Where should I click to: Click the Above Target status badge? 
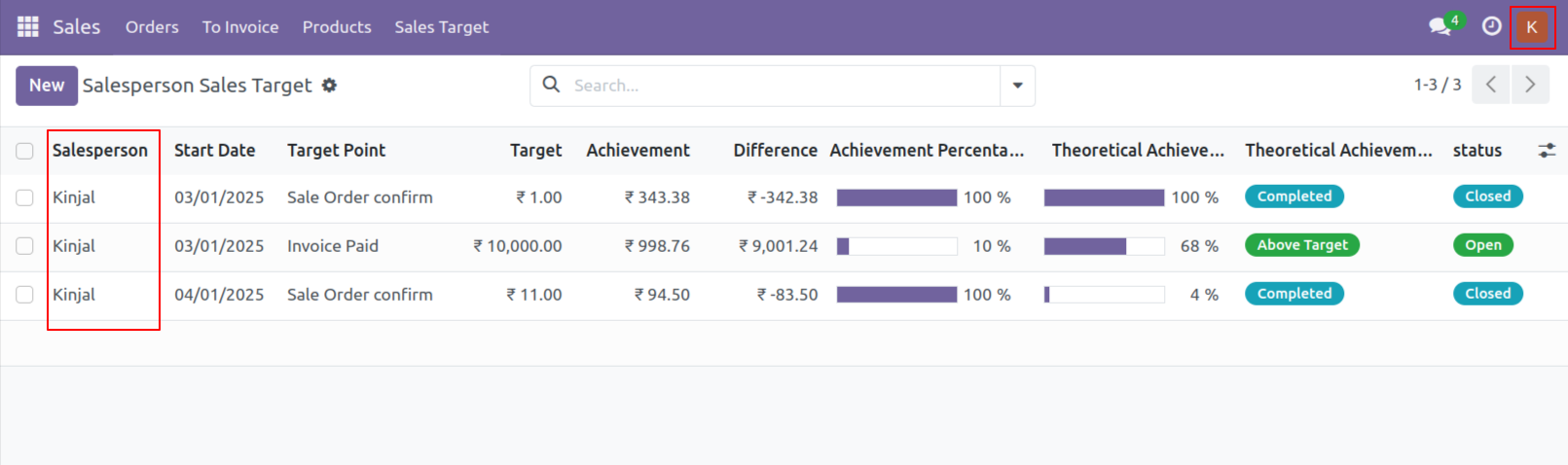1301,245
